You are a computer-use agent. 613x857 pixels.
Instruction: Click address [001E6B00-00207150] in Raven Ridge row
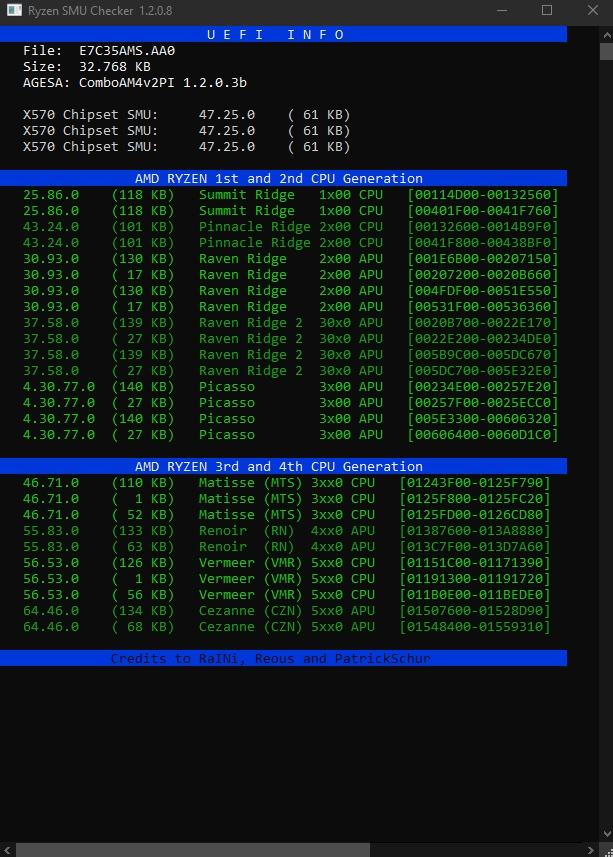(x=483, y=259)
